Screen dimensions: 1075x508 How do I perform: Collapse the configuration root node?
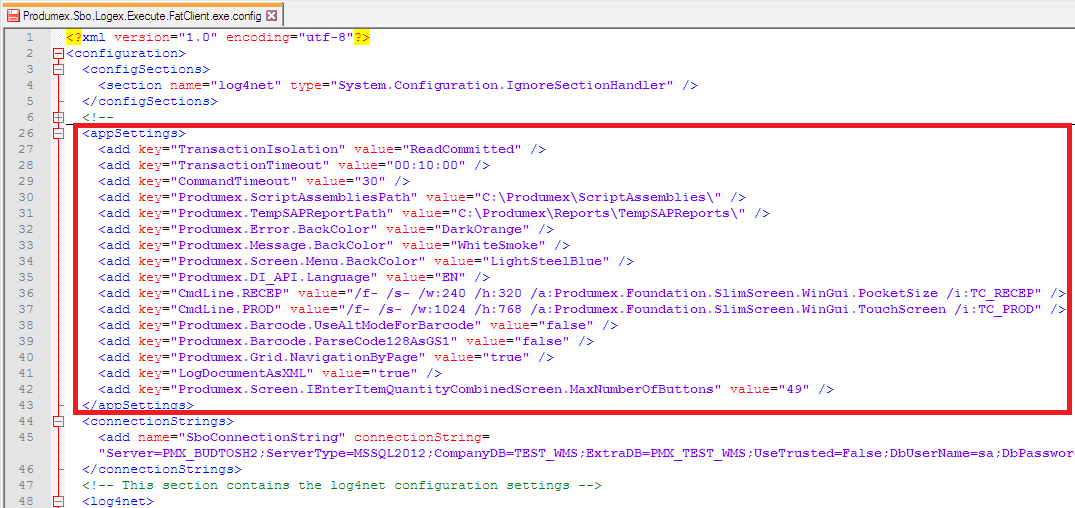pos(58,53)
